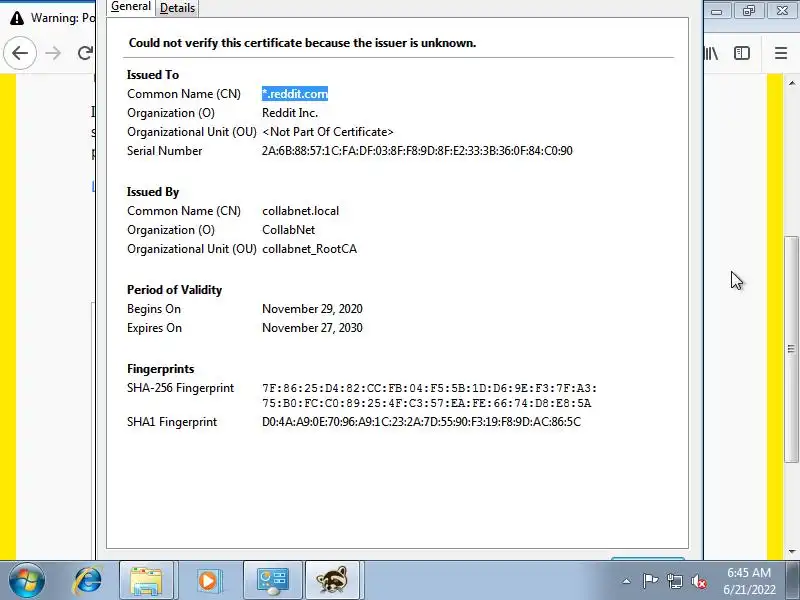Launch Internet Explorer from taskbar
This screenshot has height=600, width=800.
click(x=87, y=581)
